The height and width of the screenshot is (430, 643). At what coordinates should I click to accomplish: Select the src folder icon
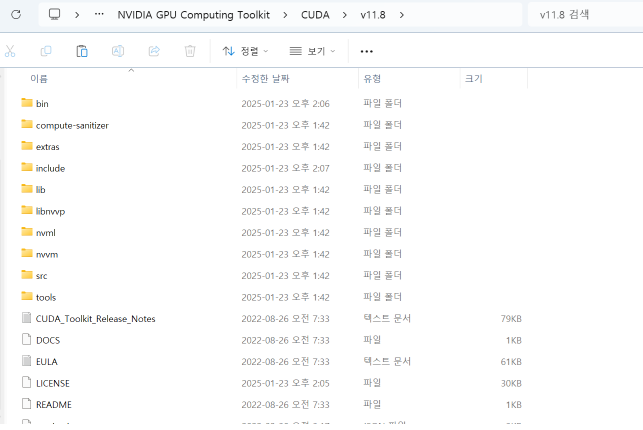pos(27,275)
